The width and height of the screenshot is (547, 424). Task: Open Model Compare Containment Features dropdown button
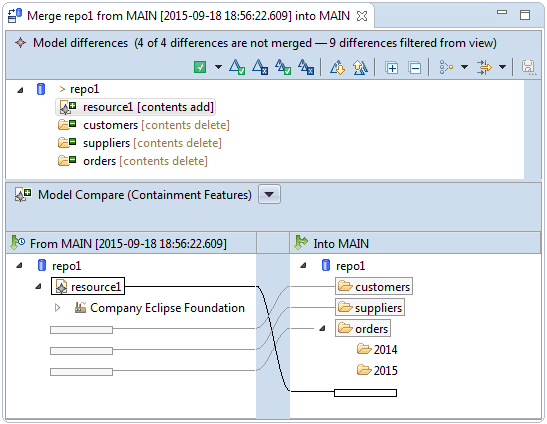pyautogui.click(x=269, y=194)
